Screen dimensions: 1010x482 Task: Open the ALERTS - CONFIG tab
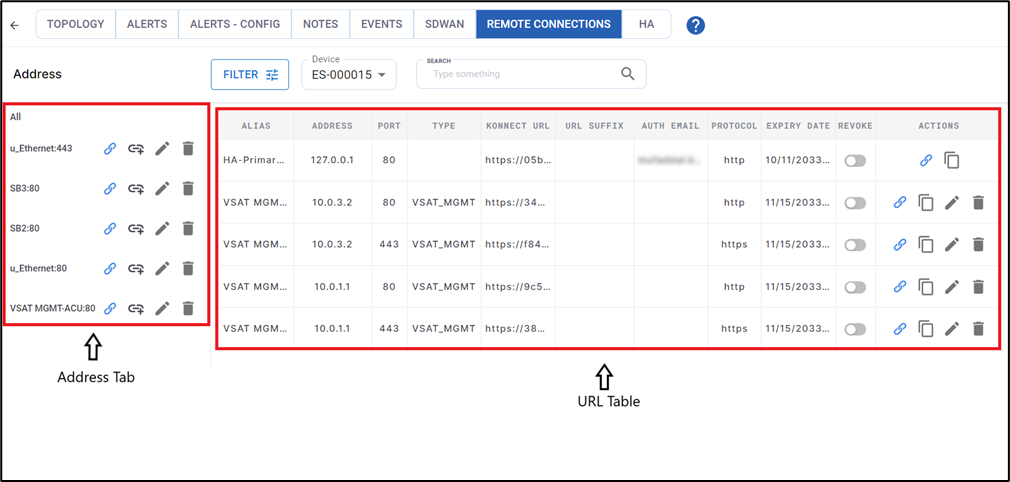pyautogui.click(x=237, y=24)
